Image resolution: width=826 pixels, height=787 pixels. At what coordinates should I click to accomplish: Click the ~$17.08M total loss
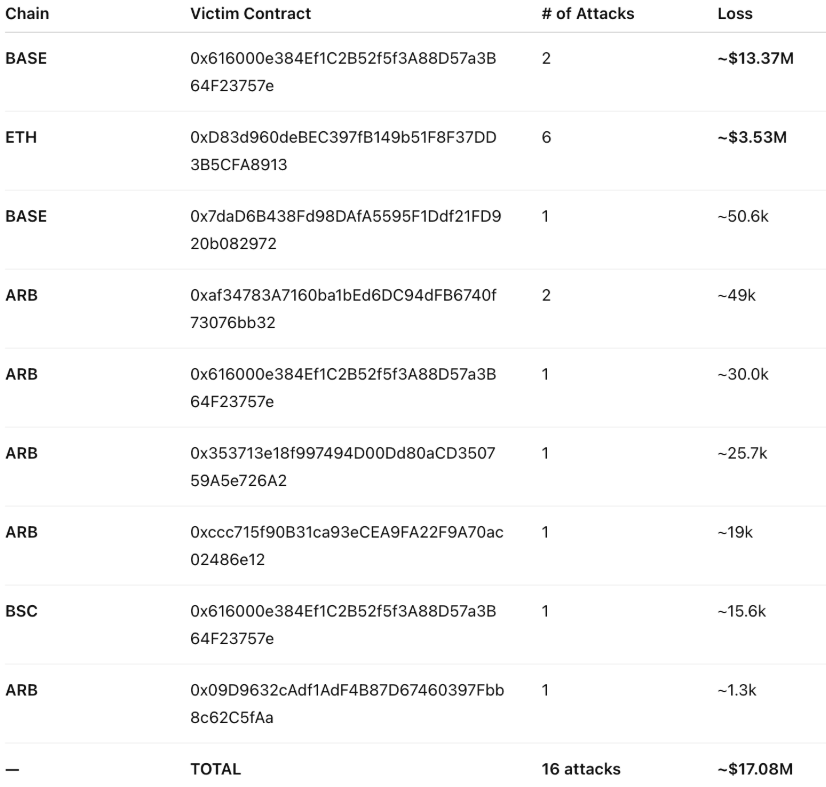tap(755, 769)
